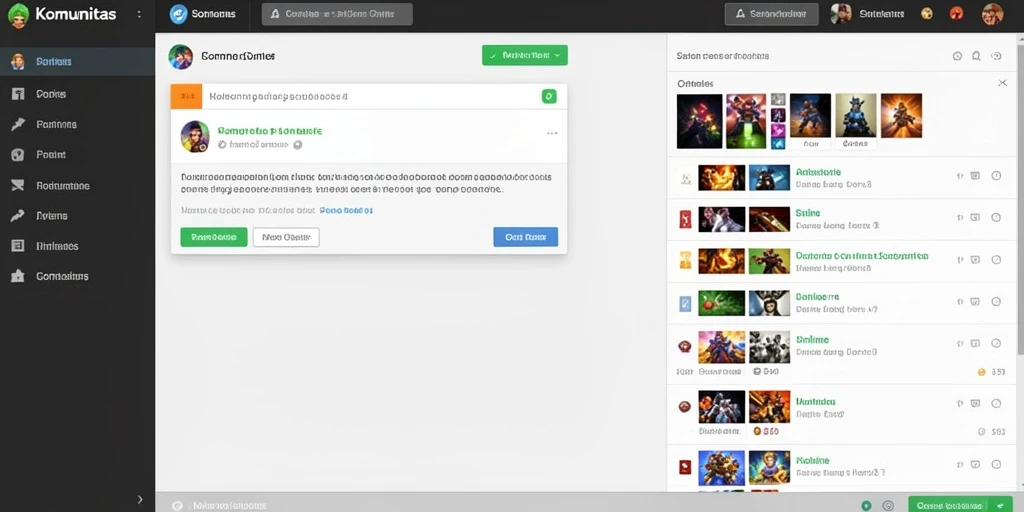Click the user avatar beside top-right bell button
This screenshot has width=1024, height=512.
click(841, 14)
